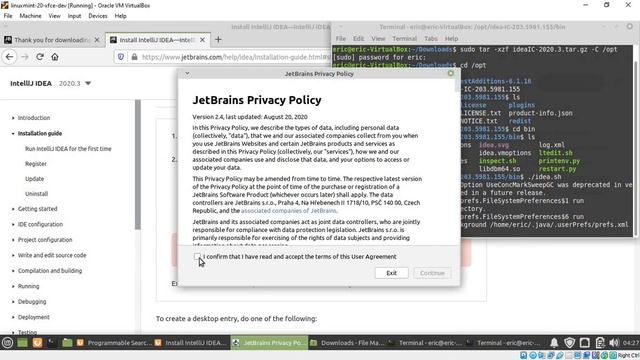Screen dimensions: 640x360
Task: Click the greyed Continue button
Action: click(x=432, y=273)
